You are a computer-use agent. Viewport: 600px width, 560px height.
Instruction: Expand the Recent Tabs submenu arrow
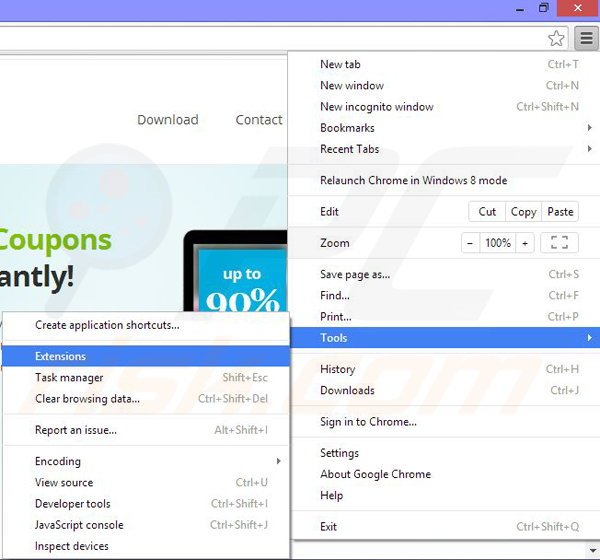tap(590, 149)
